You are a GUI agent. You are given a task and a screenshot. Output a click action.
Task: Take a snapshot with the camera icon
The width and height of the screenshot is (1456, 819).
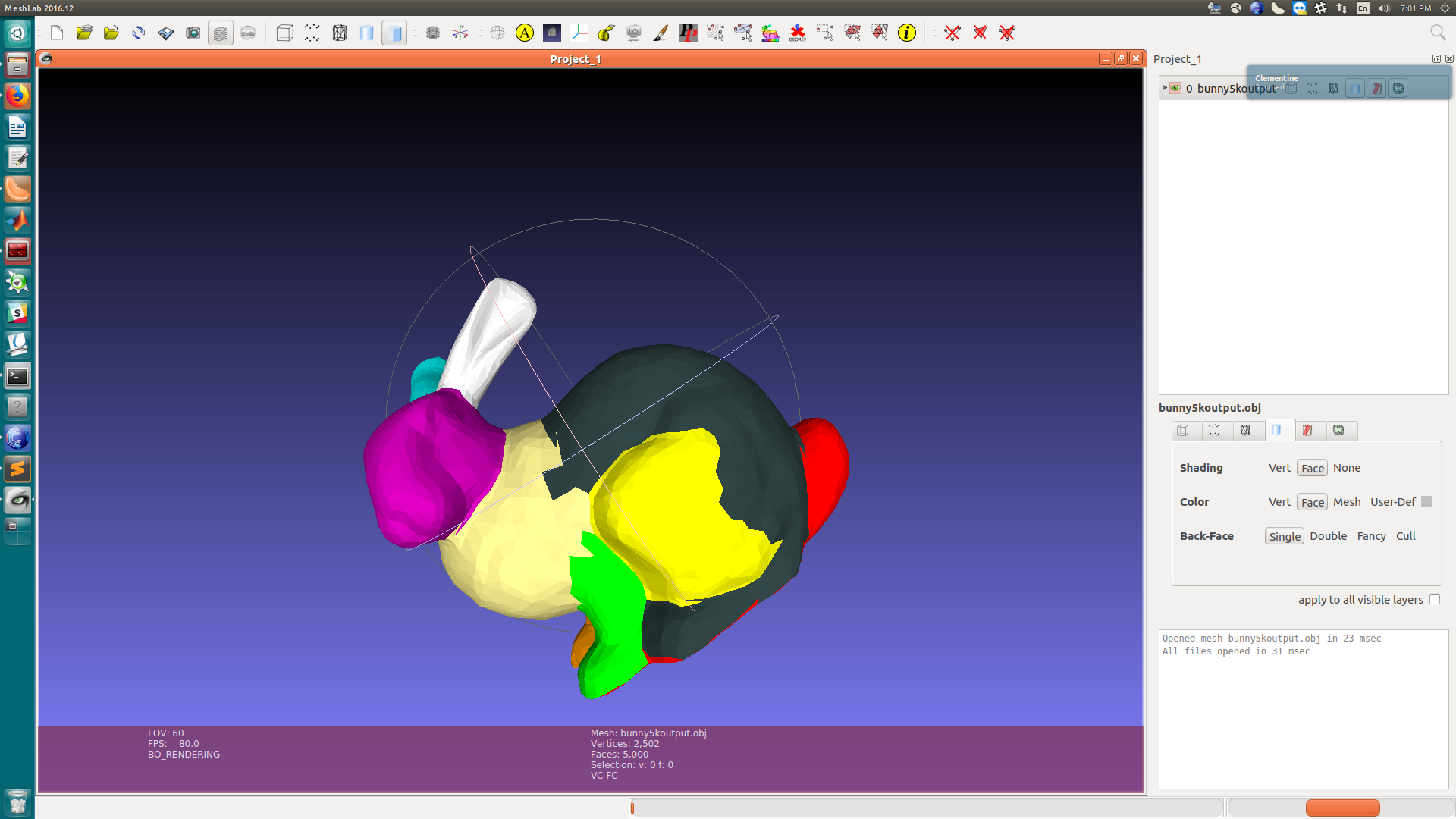point(193,33)
